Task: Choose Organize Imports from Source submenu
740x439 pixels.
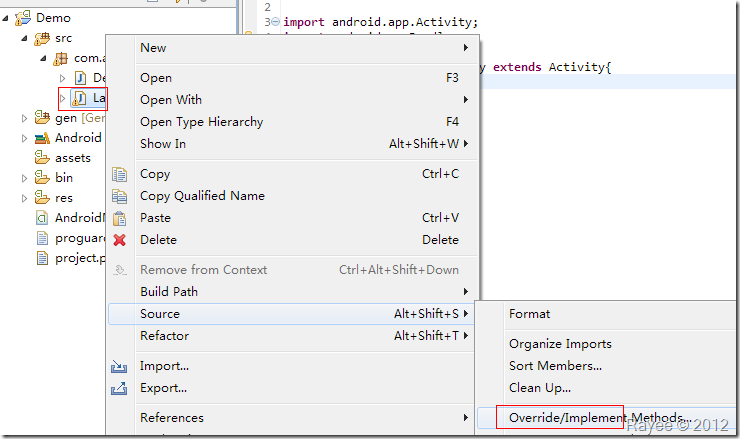Action: pos(560,344)
